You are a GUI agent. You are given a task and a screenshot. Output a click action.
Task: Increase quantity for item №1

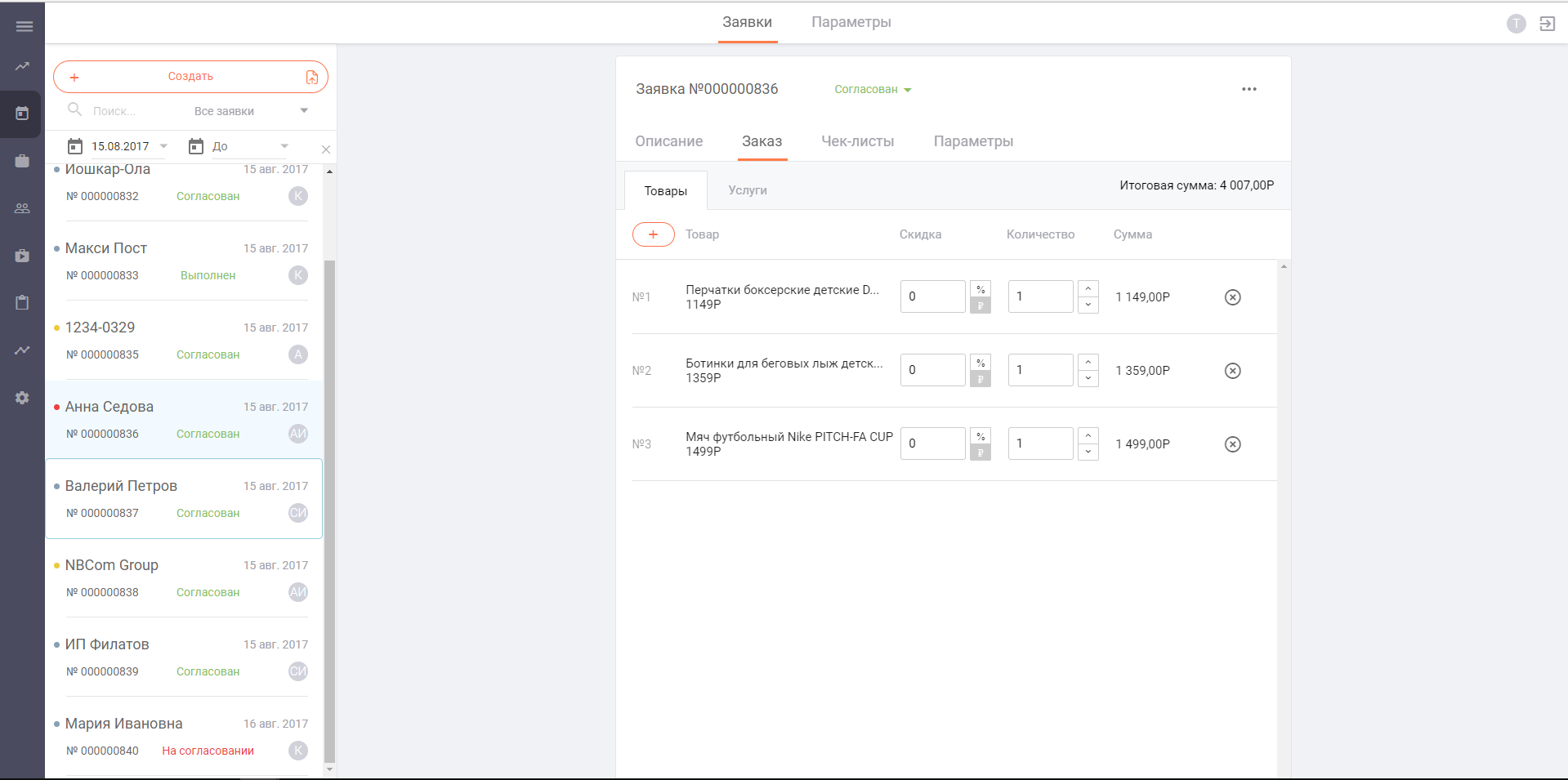[x=1088, y=288]
